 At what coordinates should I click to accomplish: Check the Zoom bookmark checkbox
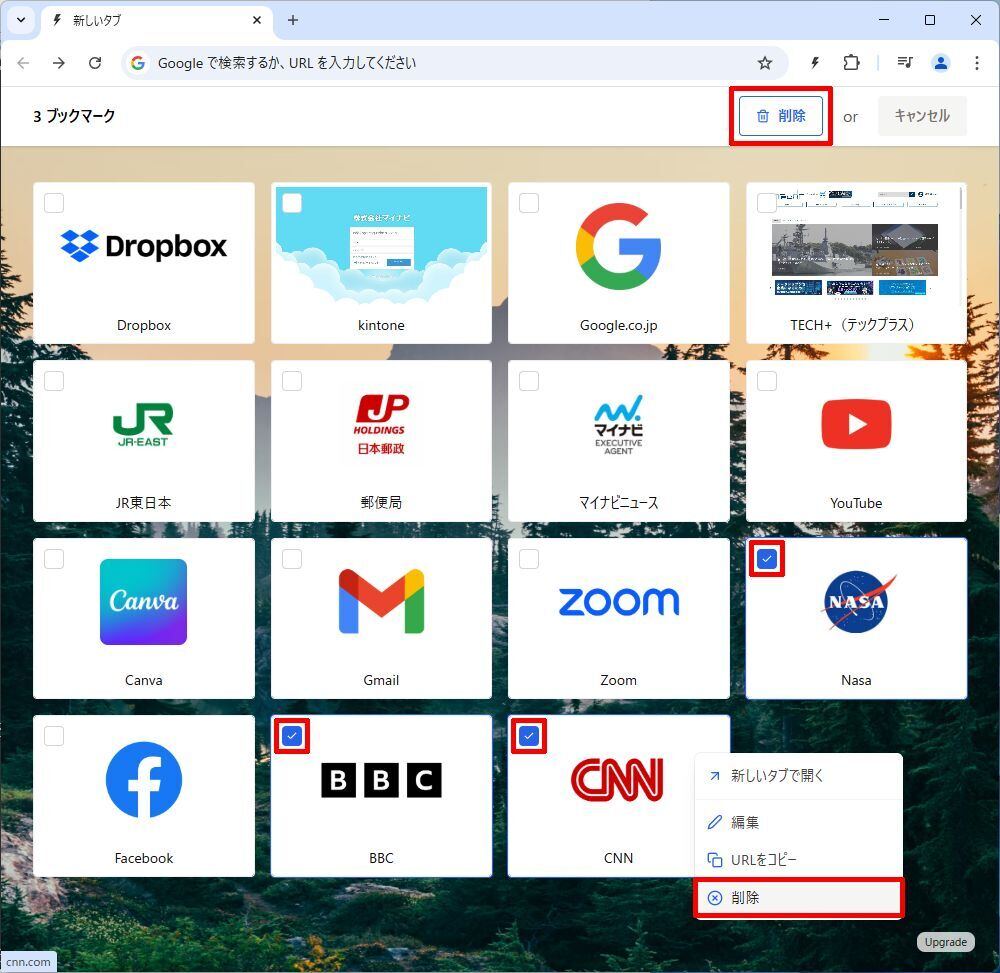[x=529, y=559]
